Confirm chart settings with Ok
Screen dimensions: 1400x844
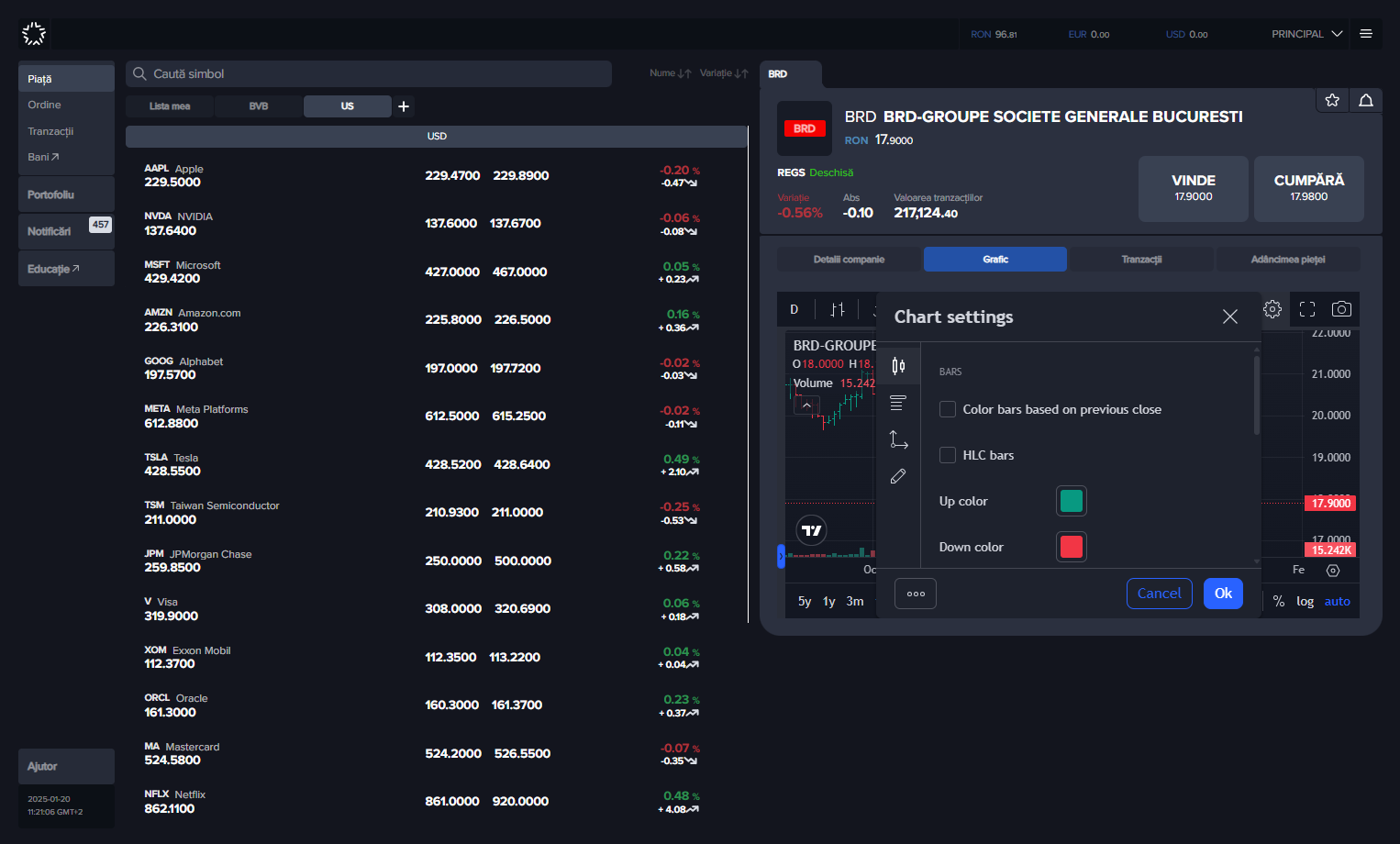tap(1224, 594)
